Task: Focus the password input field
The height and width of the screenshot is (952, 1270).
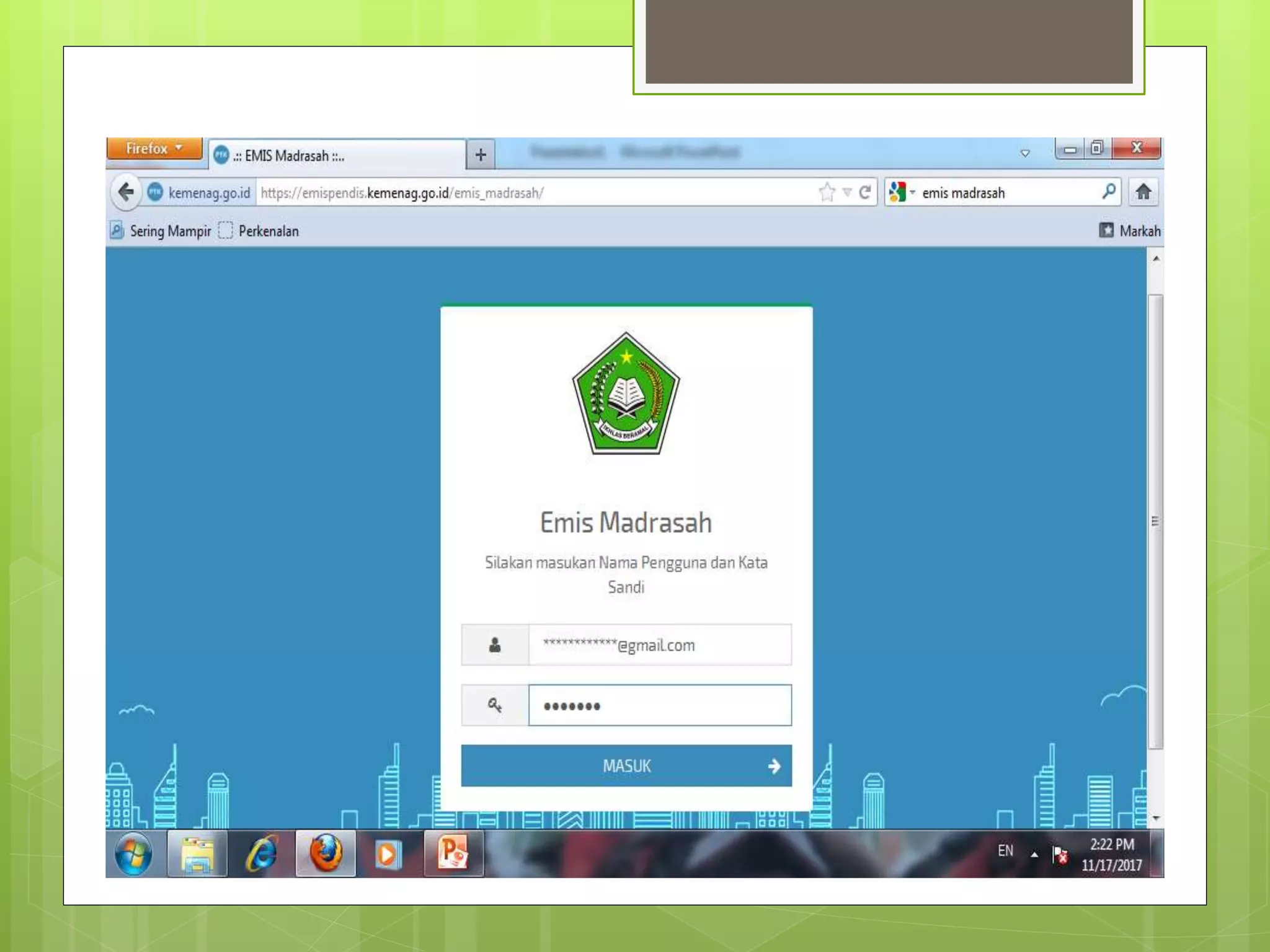Action: tap(660, 705)
